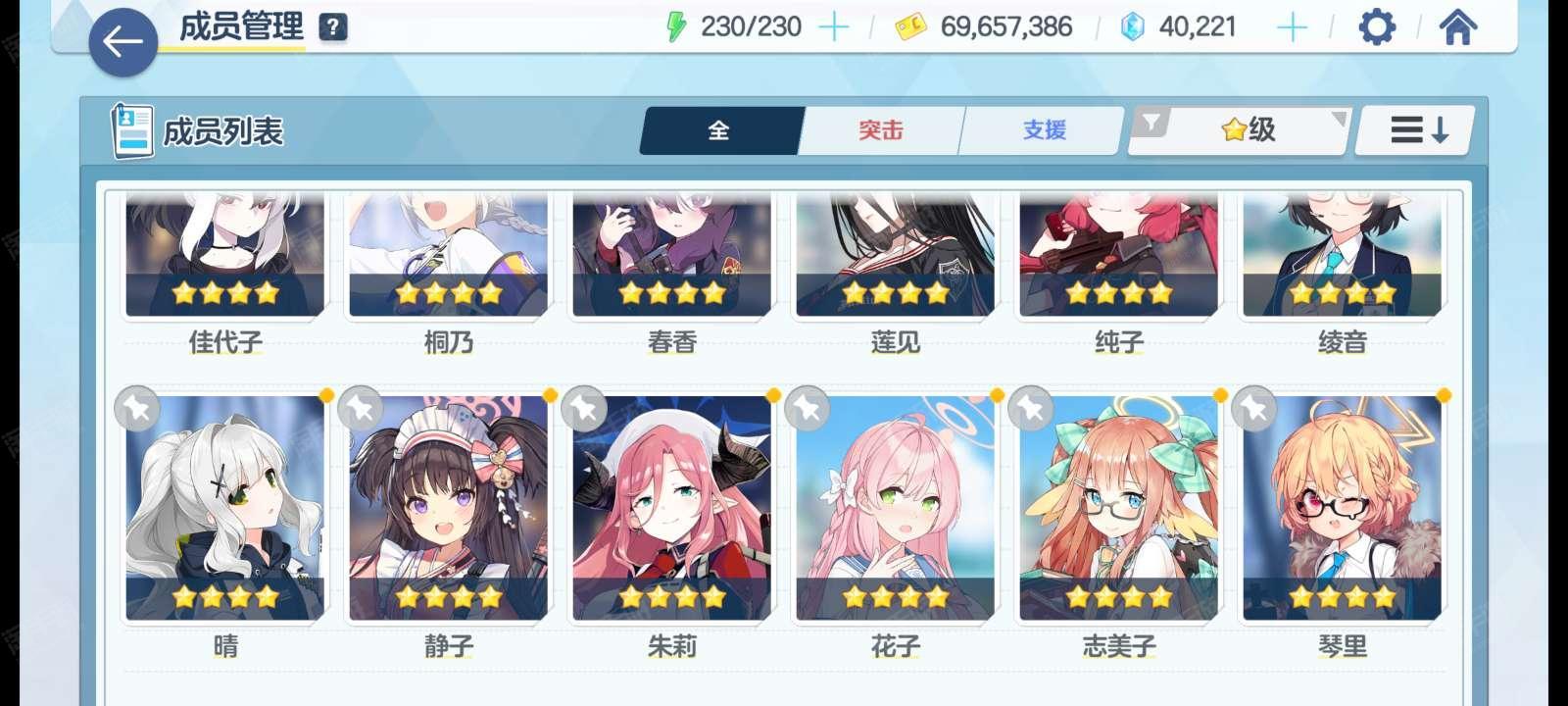Toggle pin on 花子's card

point(807,409)
